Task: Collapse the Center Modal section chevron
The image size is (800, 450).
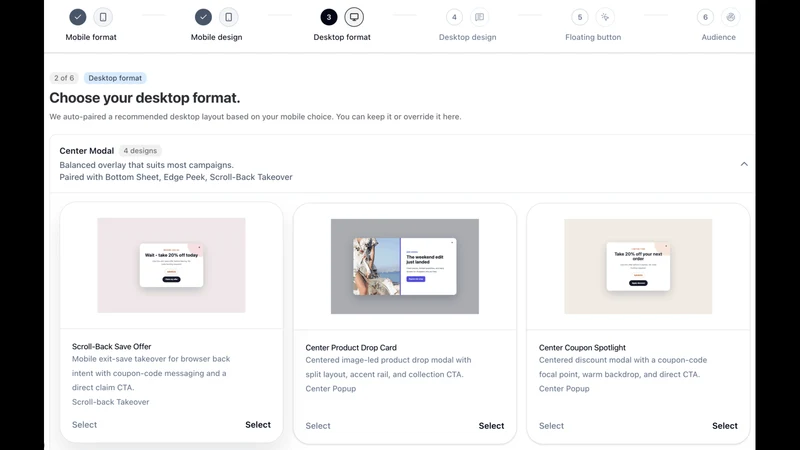Action: click(x=744, y=164)
